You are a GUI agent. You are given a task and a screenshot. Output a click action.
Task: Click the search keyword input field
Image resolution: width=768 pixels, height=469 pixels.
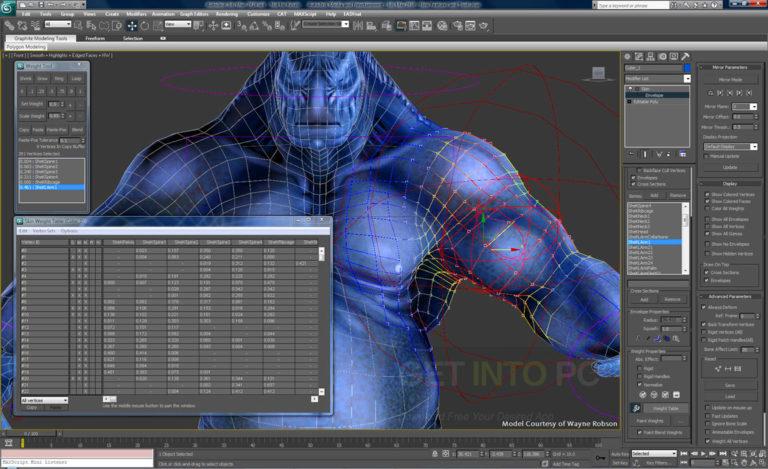(633, 5)
